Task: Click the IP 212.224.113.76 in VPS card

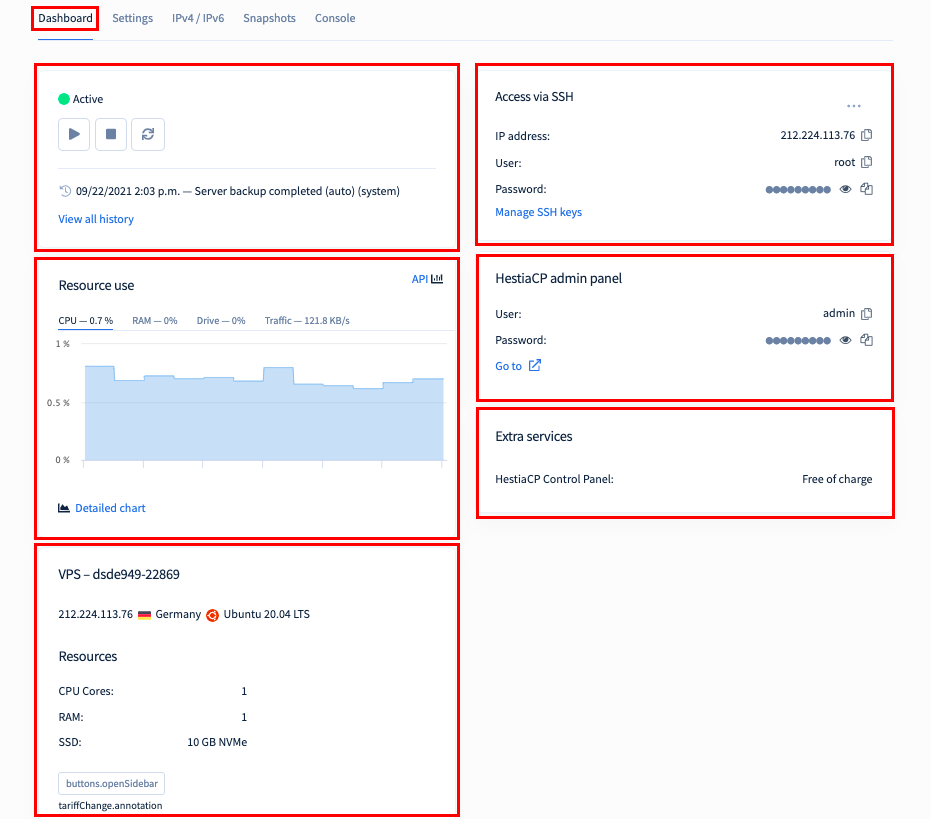Action: tap(96, 614)
